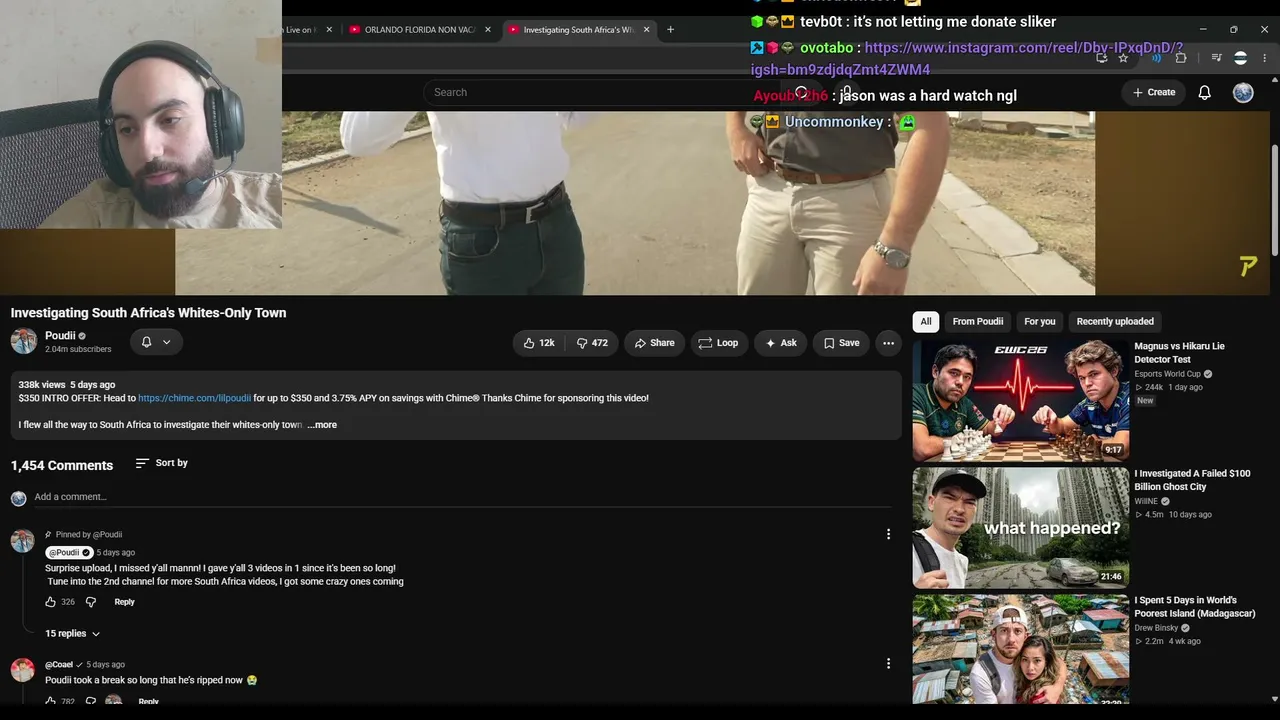Screen dimensions: 1280x720
Task: Save the video to a playlist
Action: (x=841, y=343)
